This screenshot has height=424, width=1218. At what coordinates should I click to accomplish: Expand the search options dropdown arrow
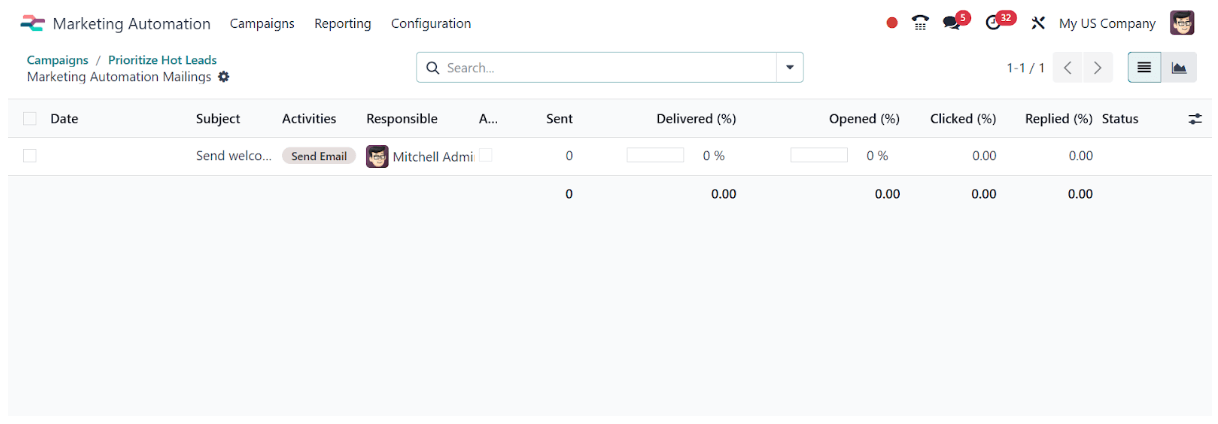[790, 68]
